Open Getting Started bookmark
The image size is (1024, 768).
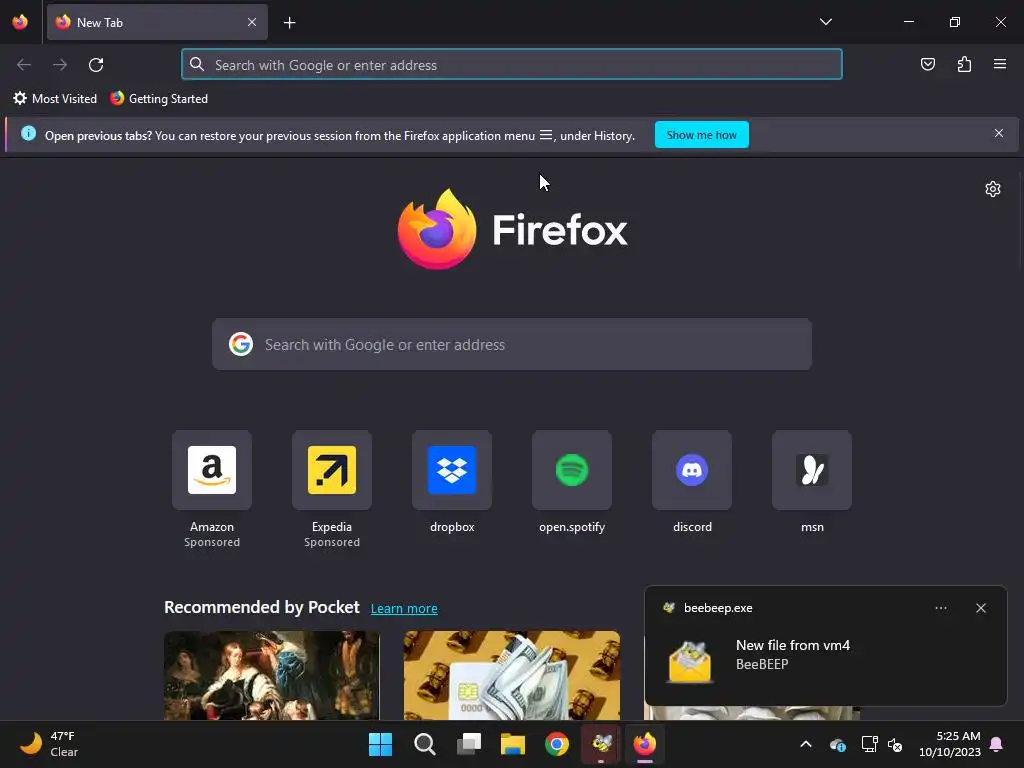[x=159, y=99]
